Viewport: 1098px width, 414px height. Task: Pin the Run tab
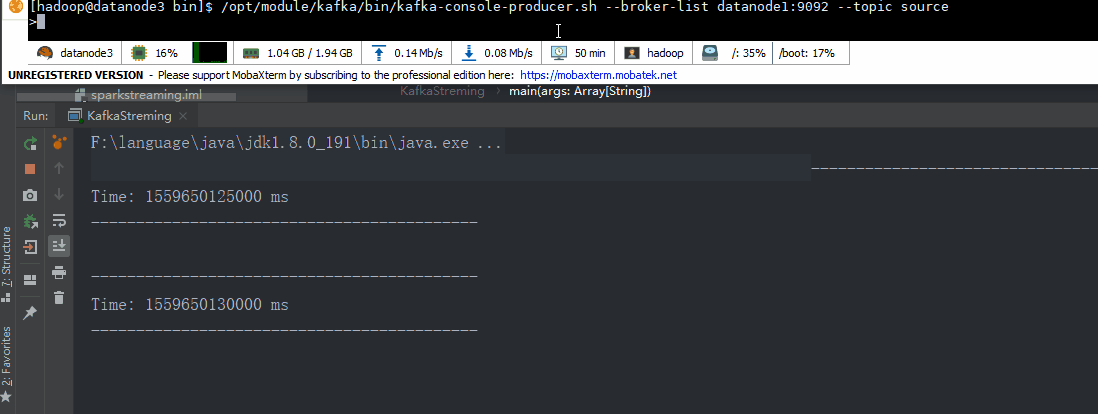[x=30, y=313]
